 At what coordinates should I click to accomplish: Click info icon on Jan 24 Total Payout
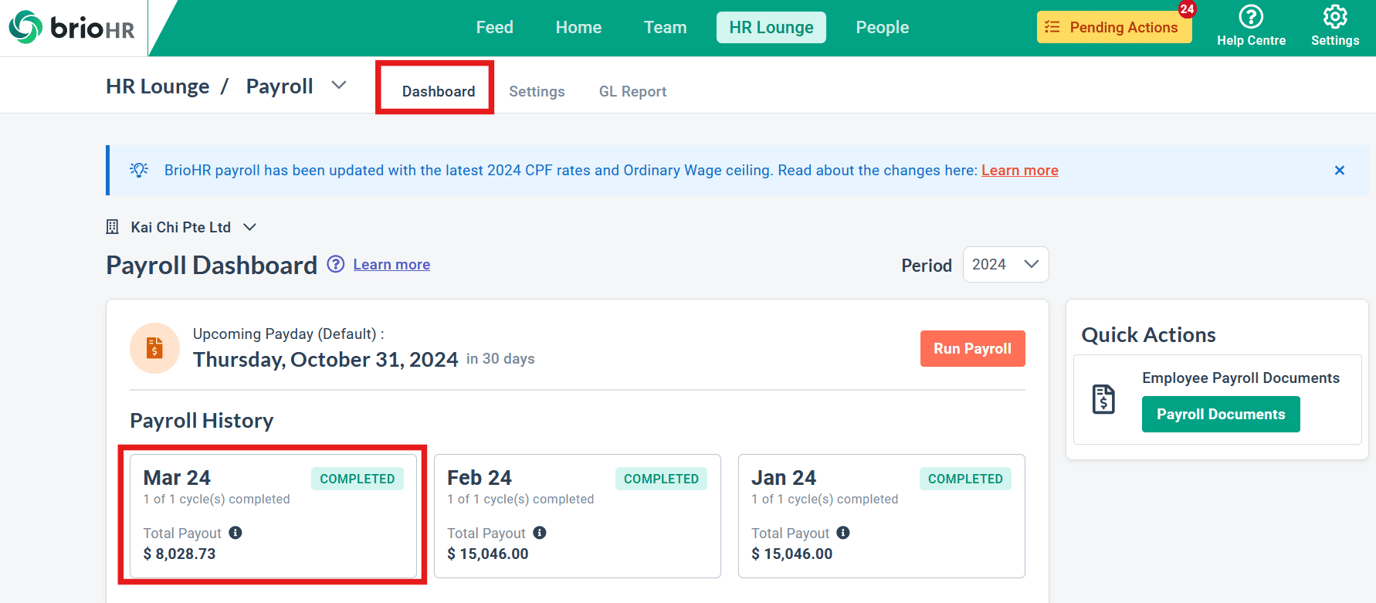(x=843, y=533)
